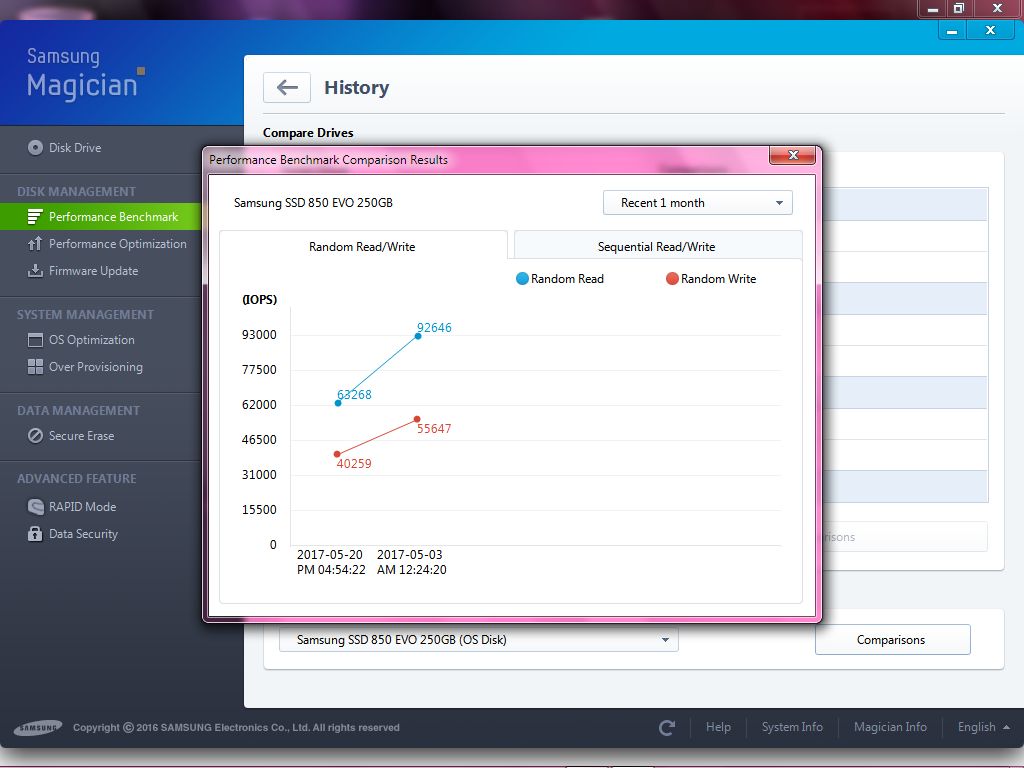Click the refresh arrow icon in footer
This screenshot has height=768, width=1024.
click(x=667, y=728)
